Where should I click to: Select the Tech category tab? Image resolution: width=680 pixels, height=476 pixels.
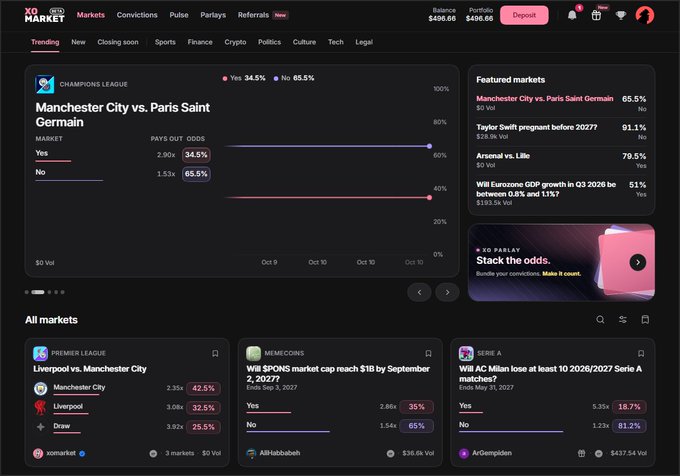point(336,42)
